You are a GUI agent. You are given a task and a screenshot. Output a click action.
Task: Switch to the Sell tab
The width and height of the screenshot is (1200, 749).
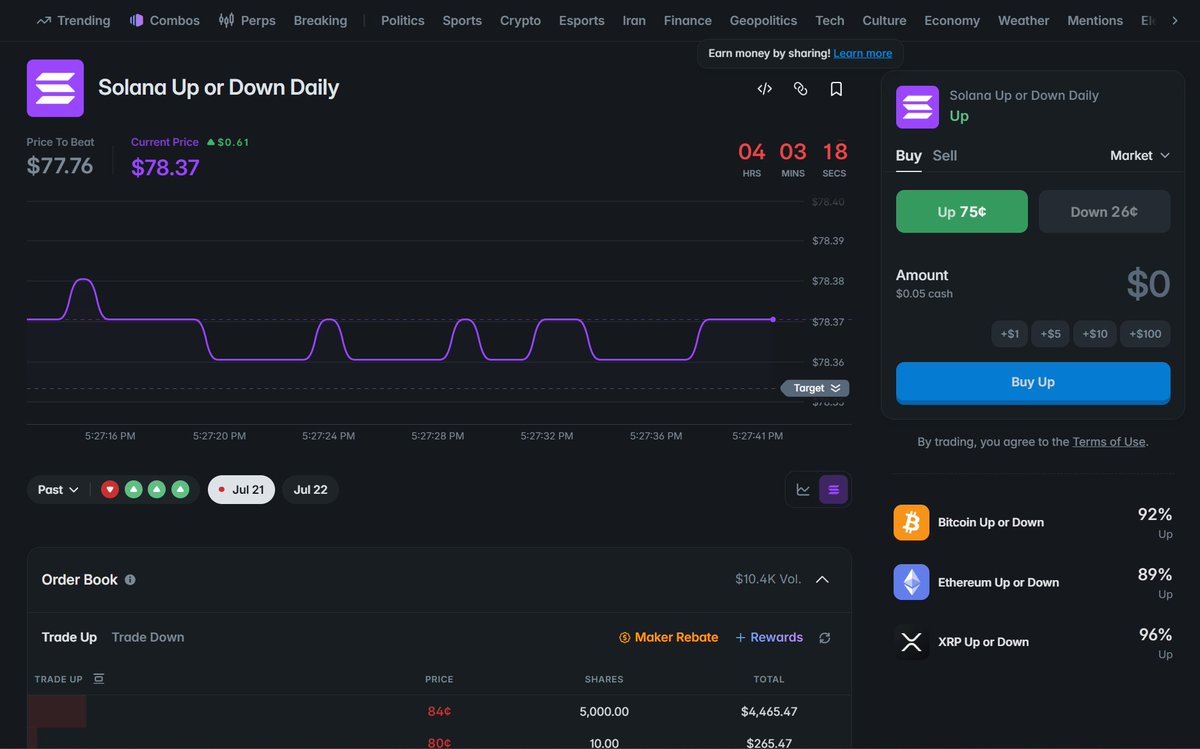click(x=945, y=155)
